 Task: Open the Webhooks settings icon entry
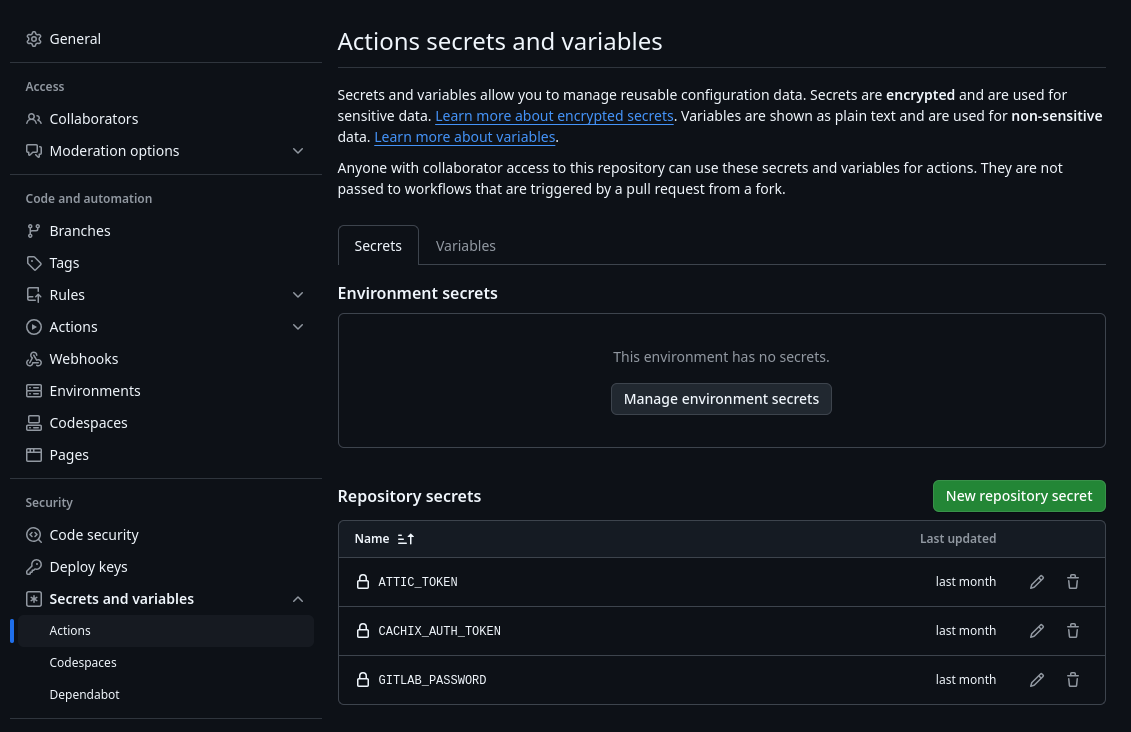(x=34, y=358)
